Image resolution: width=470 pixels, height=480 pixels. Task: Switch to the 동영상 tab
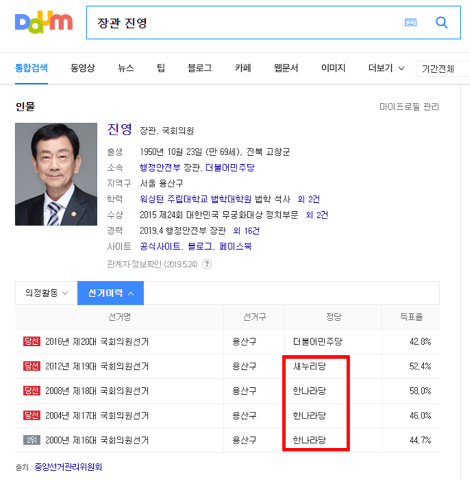tap(83, 68)
